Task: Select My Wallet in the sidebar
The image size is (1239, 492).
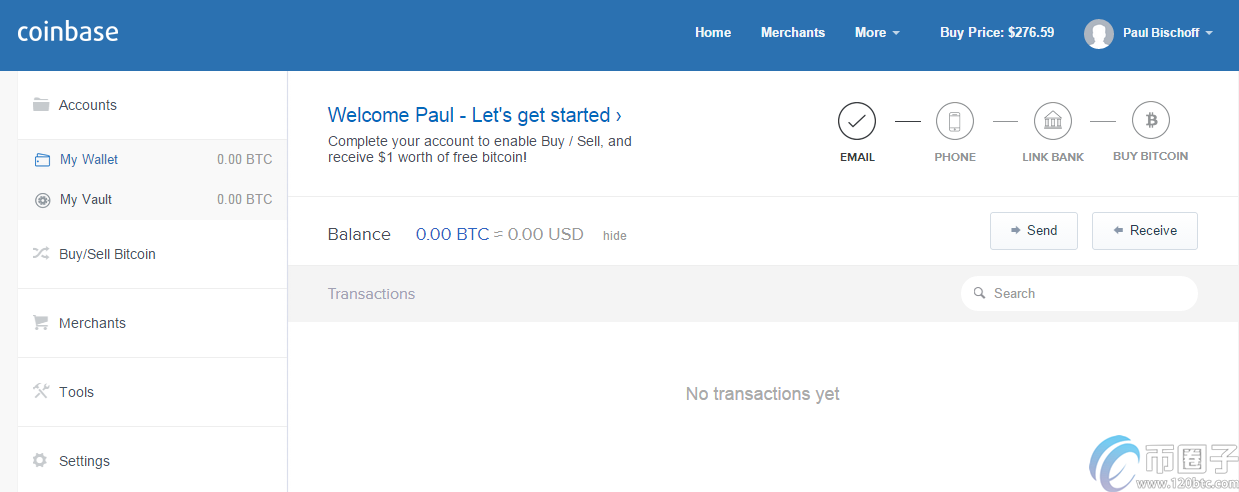Action: (x=89, y=160)
